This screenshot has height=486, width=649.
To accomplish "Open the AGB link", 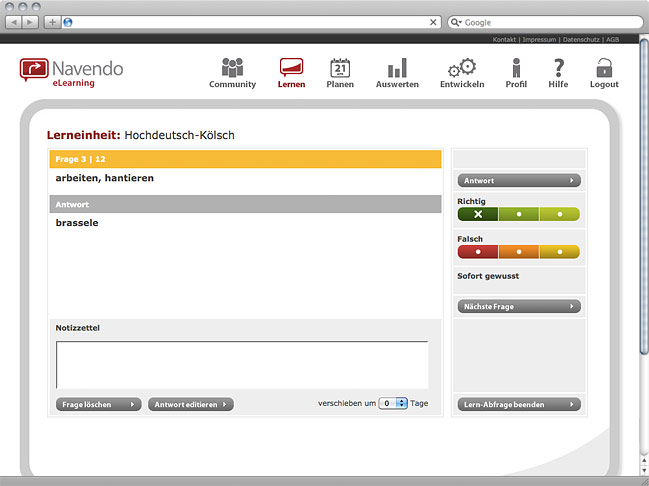I will click(613, 40).
